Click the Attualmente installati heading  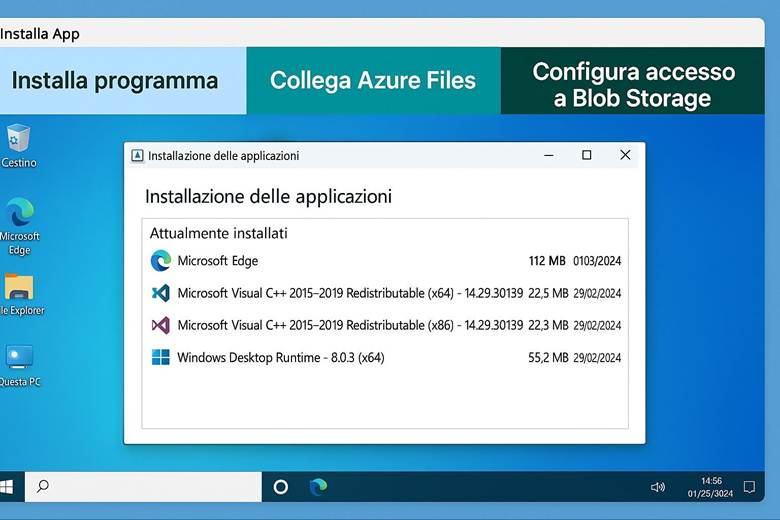[218, 233]
